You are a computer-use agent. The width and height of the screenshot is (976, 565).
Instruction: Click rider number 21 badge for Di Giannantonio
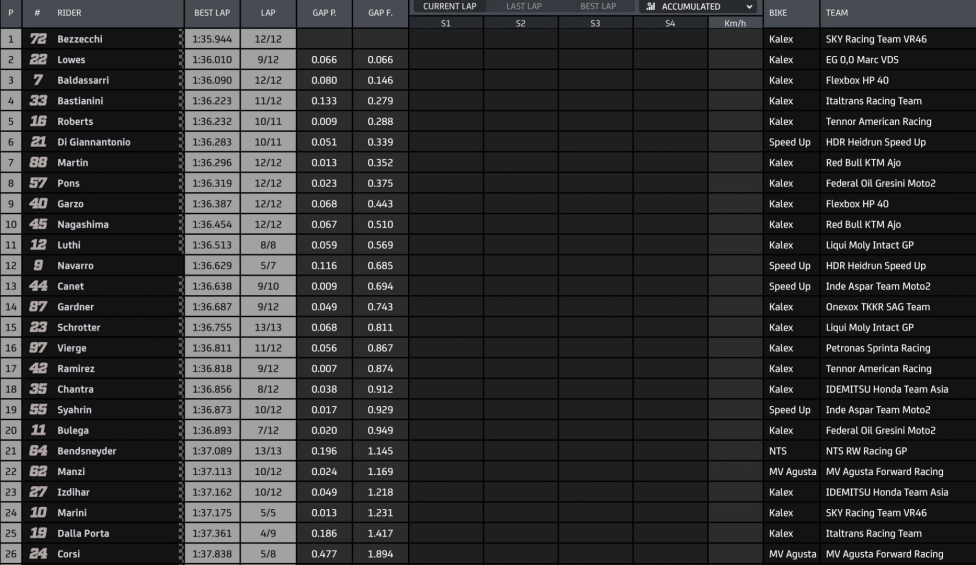pyautogui.click(x=38, y=141)
